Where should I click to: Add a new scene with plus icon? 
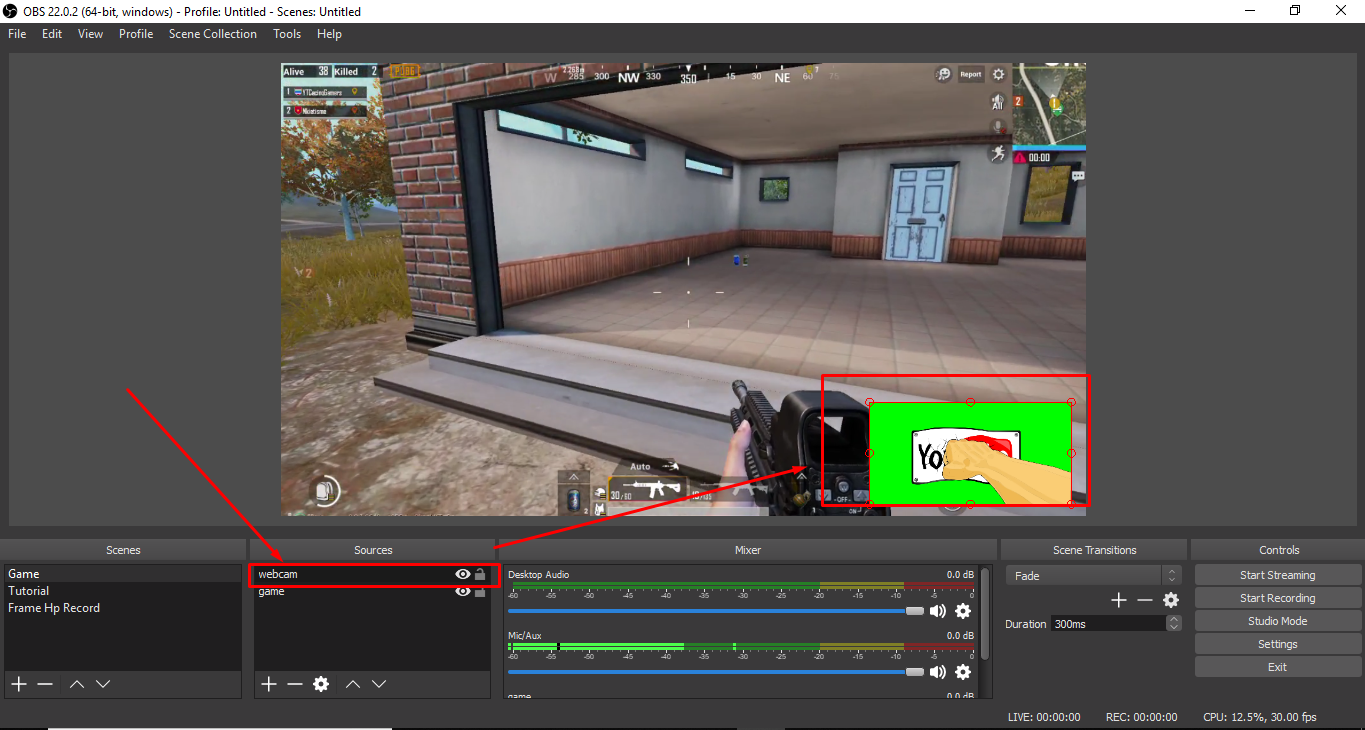point(19,684)
